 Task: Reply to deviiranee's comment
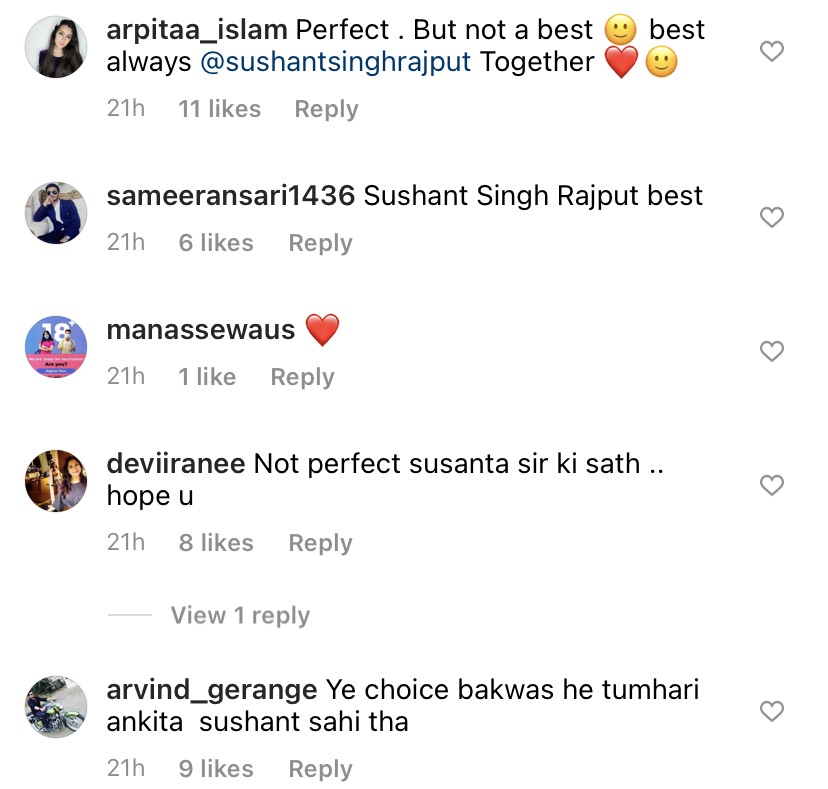pyautogui.click(x=320, y=543)
